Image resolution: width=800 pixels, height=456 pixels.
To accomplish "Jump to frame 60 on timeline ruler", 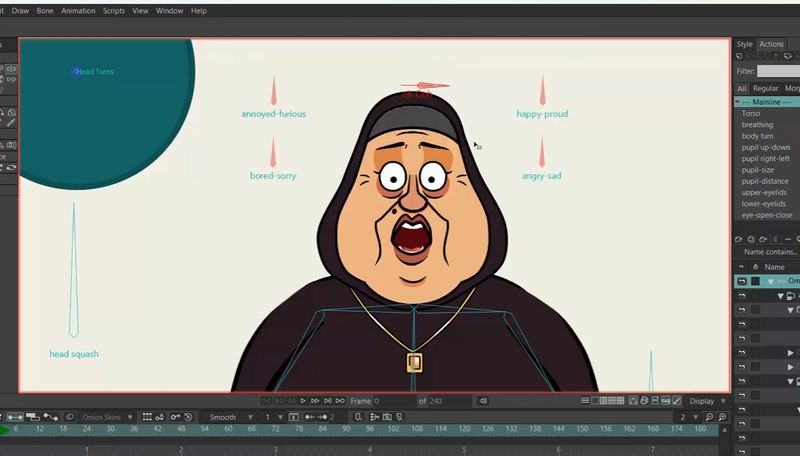I will pyautogui.click(x=229, y=429).
